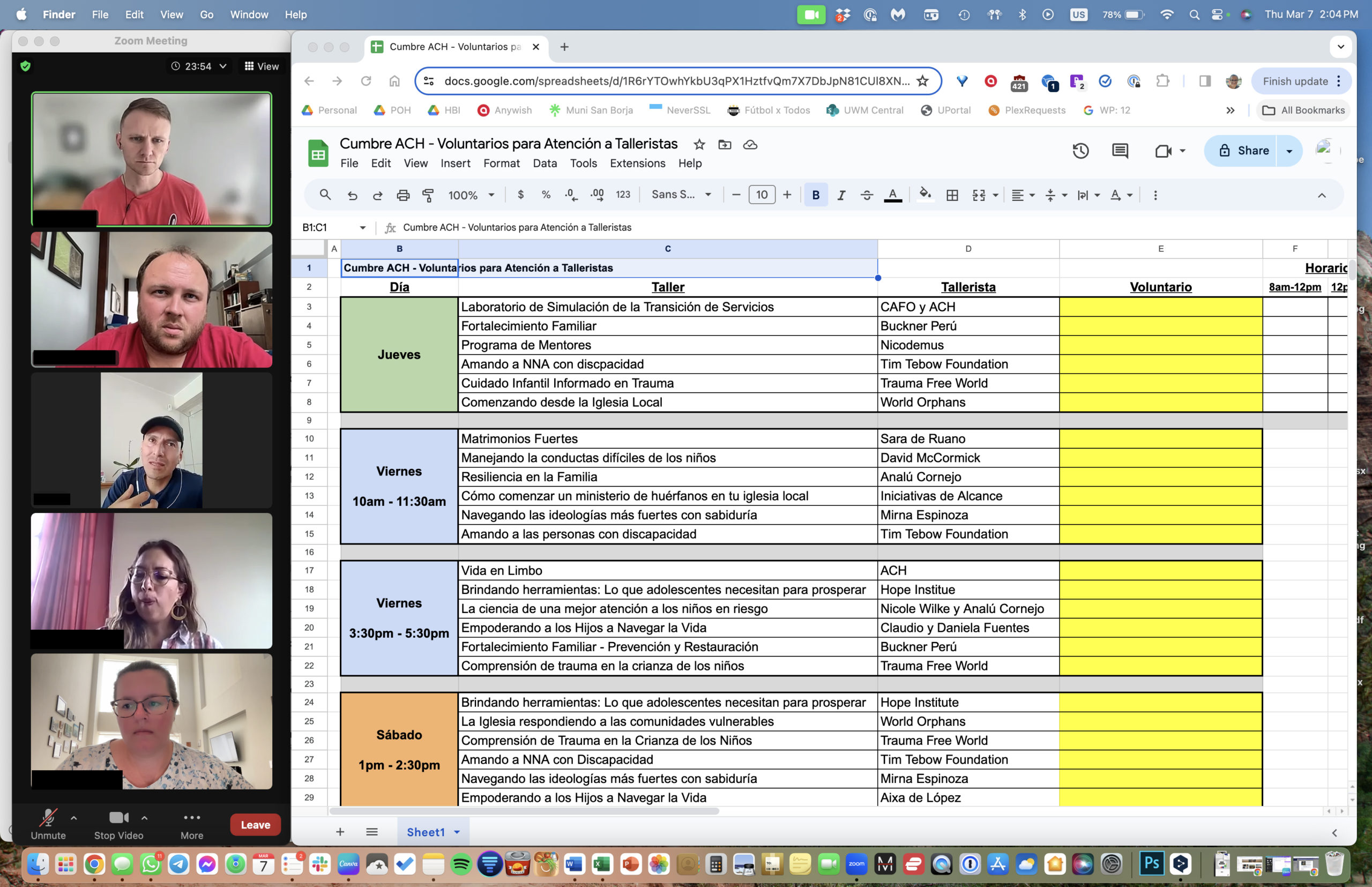This screenshot has width=1372, height=887.
Task: Open the 100% zoom level dropdown
Action: 471,195
